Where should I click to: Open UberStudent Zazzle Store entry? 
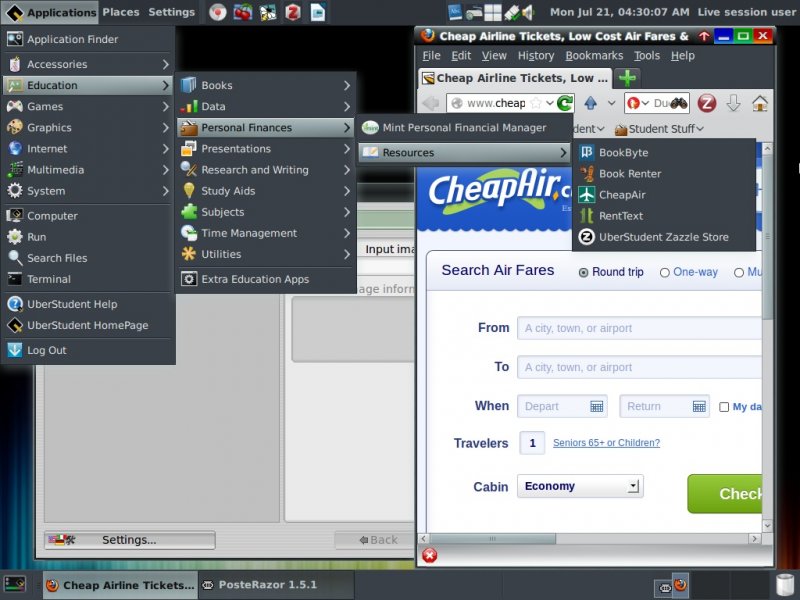[x=664, y=237]
